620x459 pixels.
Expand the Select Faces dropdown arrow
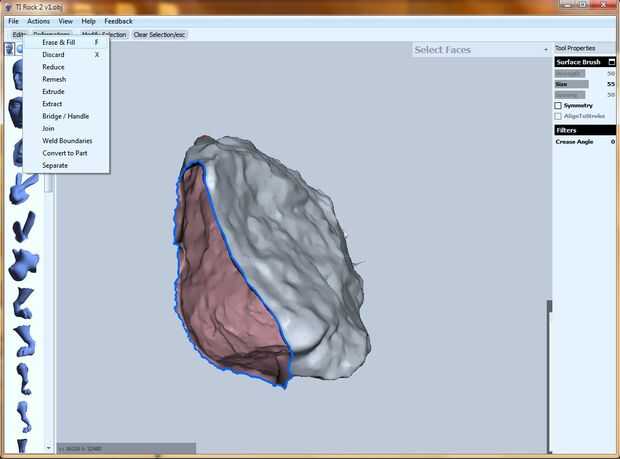546,49
